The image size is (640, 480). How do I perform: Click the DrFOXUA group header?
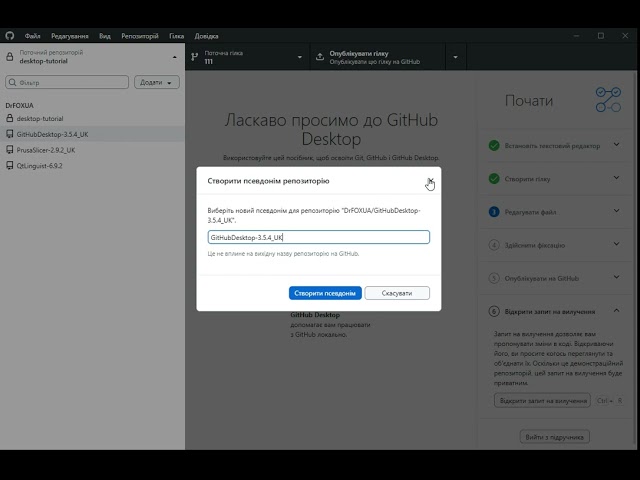click(20, 105)
